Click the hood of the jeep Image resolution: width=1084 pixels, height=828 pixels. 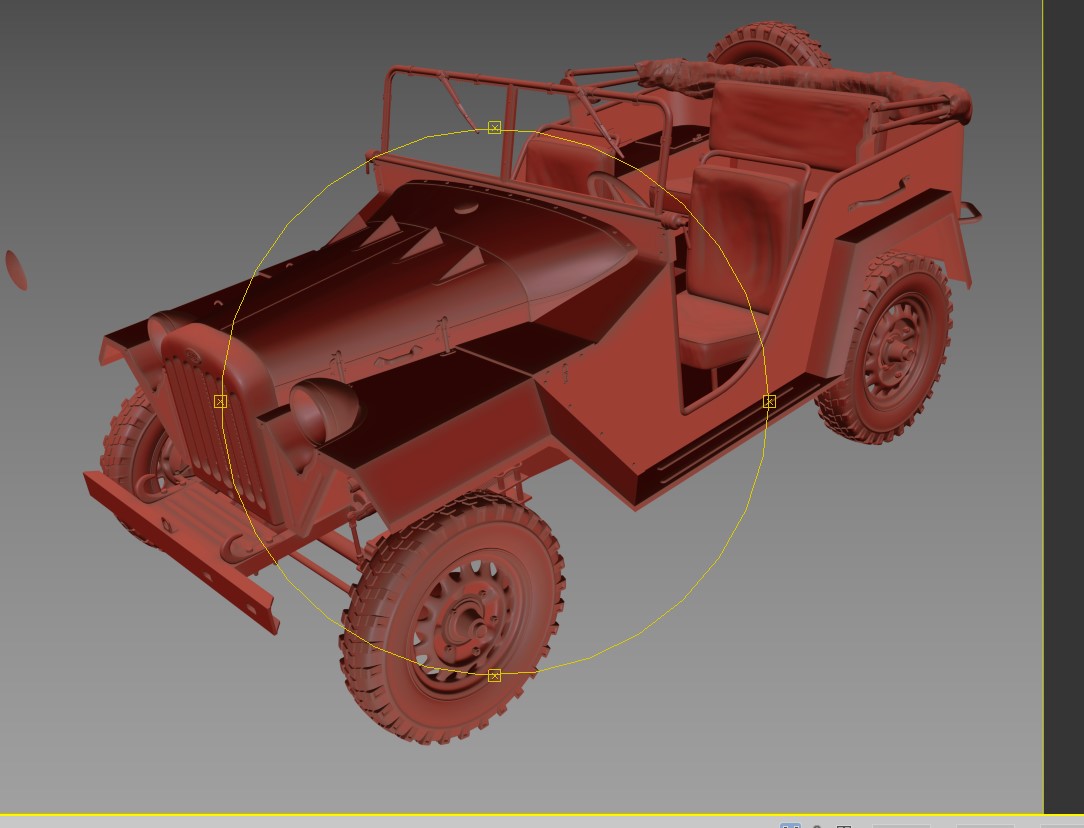(440, 270)
